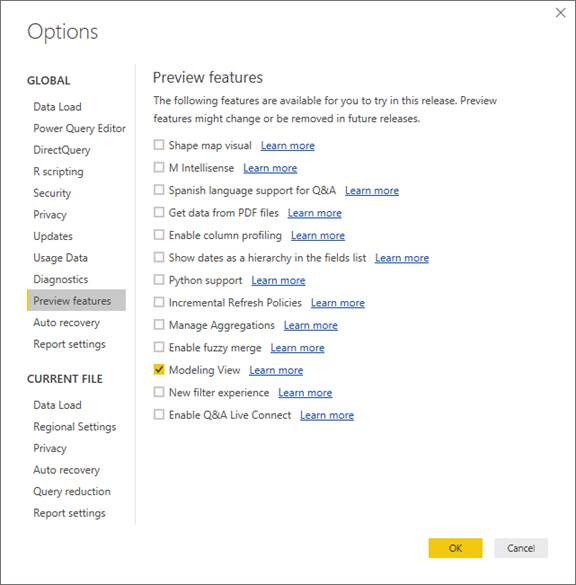Image resolution: width=576 pixels, height=585 pixels.
Task: Open Auto recovery under GLOBAL
Action: click(x=66, y=322)
